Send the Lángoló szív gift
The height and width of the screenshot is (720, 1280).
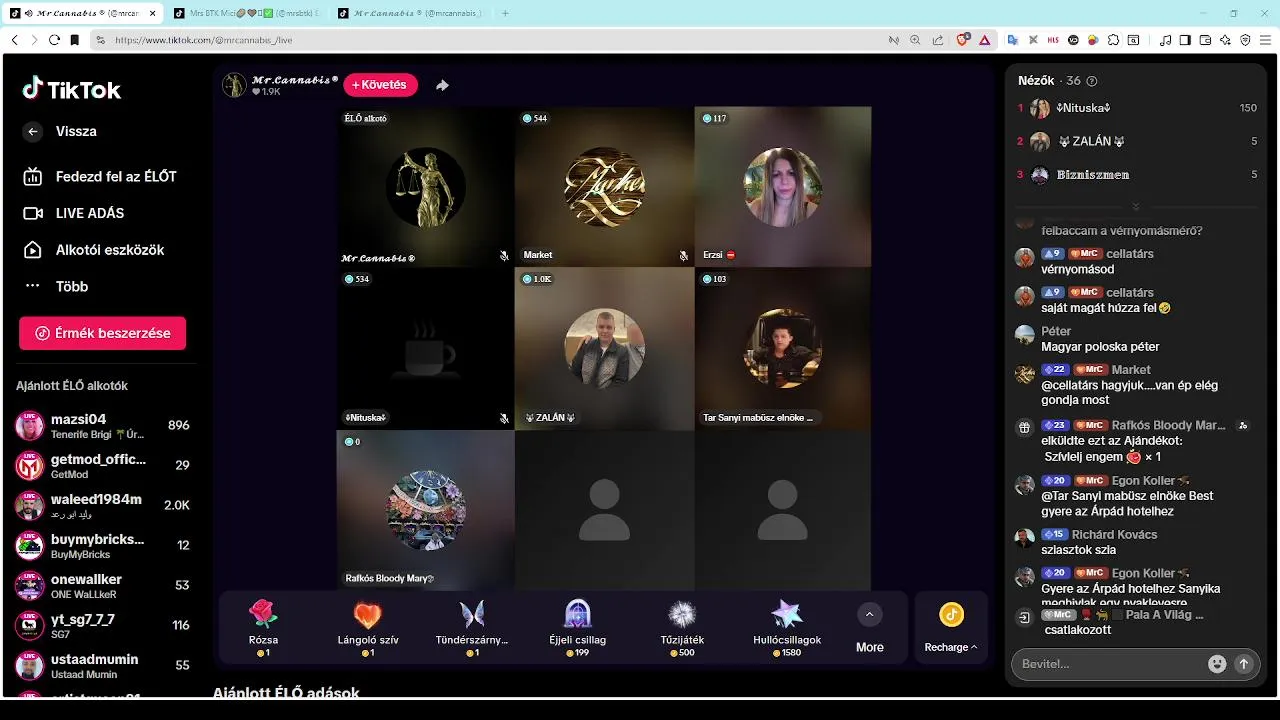368,627
